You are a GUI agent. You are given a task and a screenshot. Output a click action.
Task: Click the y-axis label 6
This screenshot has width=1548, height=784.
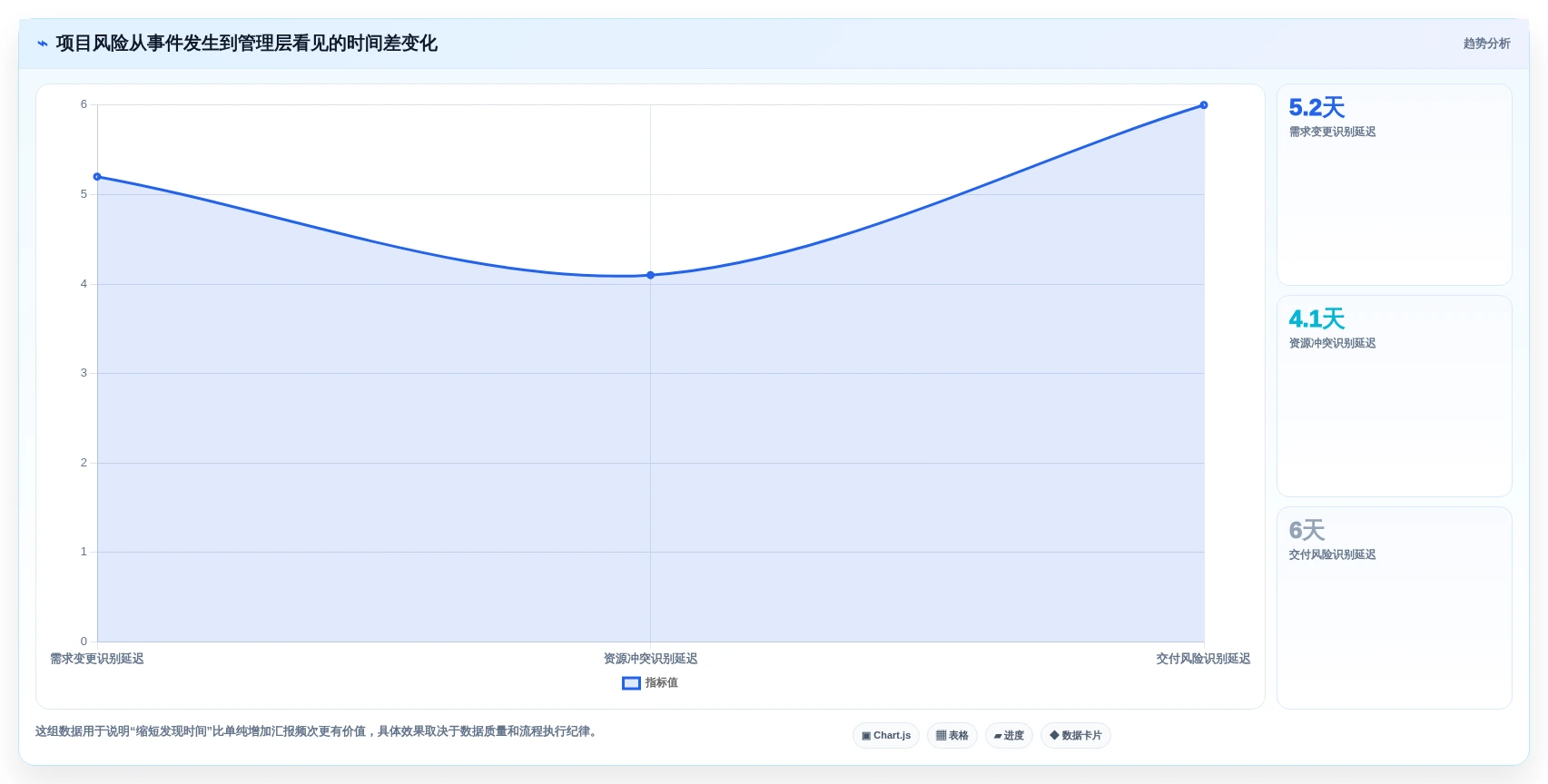(x=84, y=104)
